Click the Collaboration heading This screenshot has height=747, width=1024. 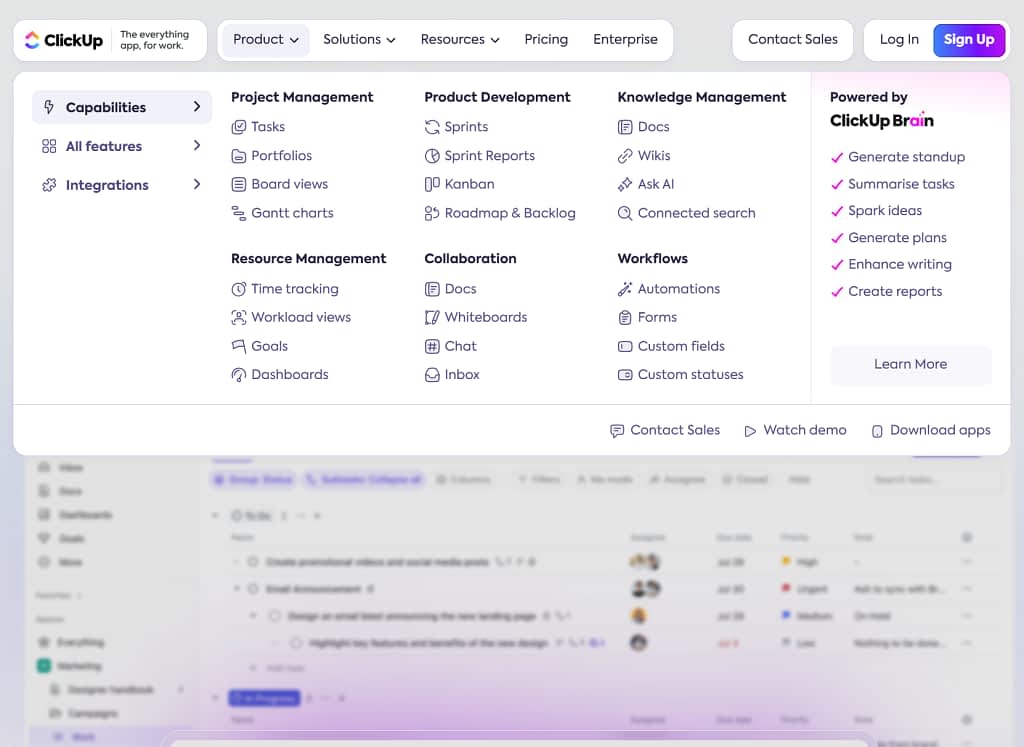[470, 259]
